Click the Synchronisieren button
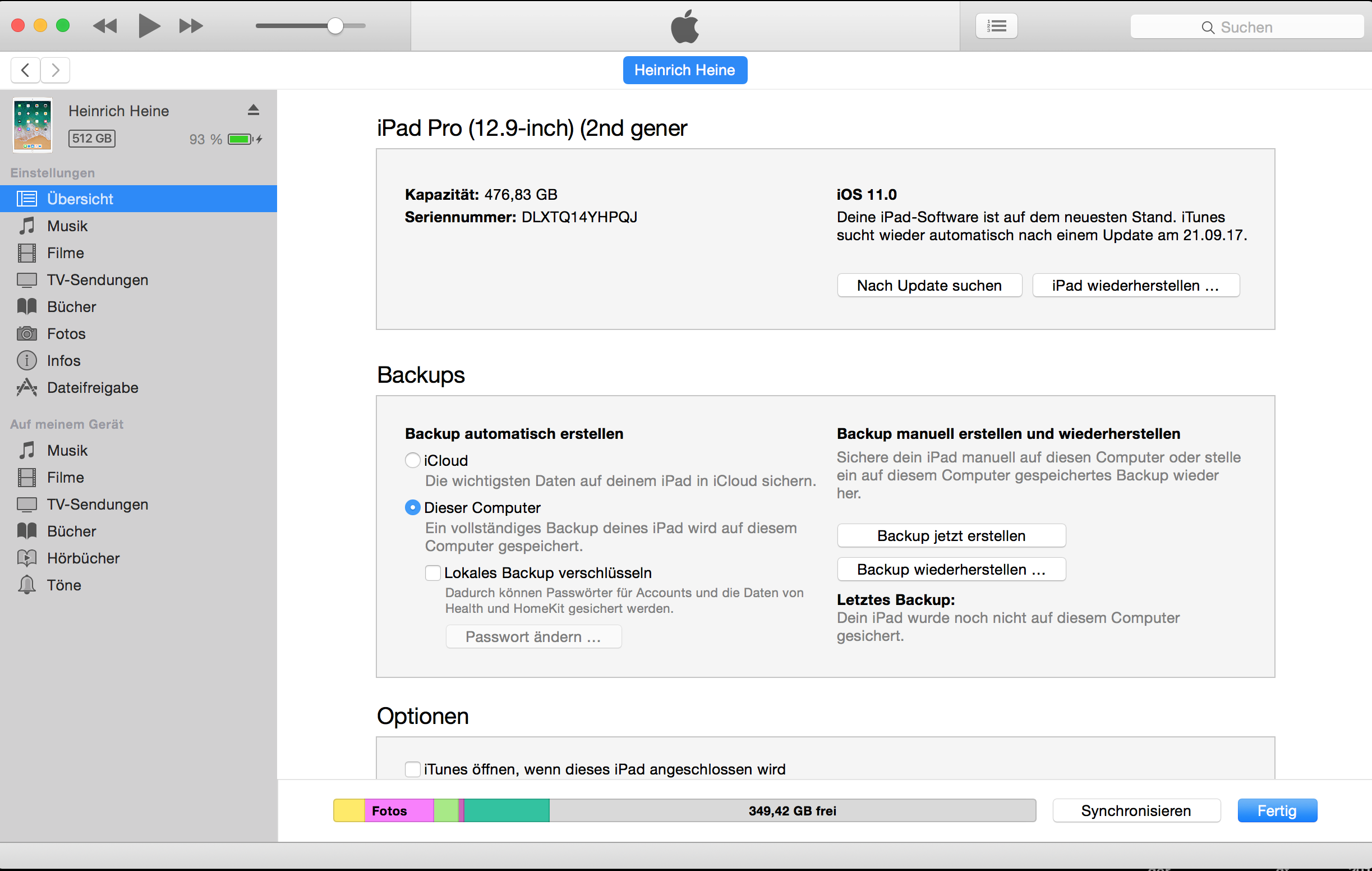The height and width of the screenshot is (871, 1372). pos(1135,810)
